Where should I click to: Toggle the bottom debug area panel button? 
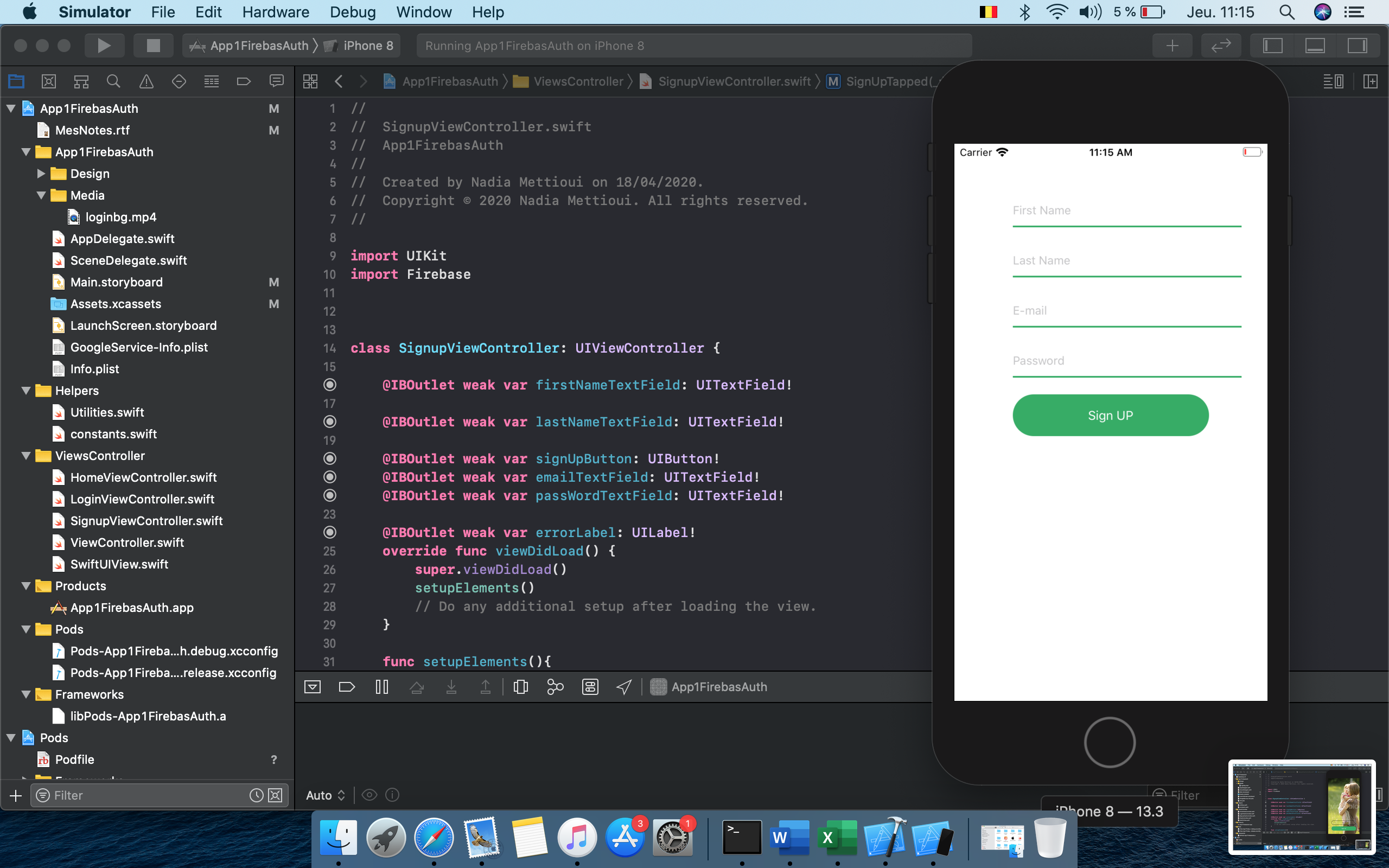[1315, 46]
